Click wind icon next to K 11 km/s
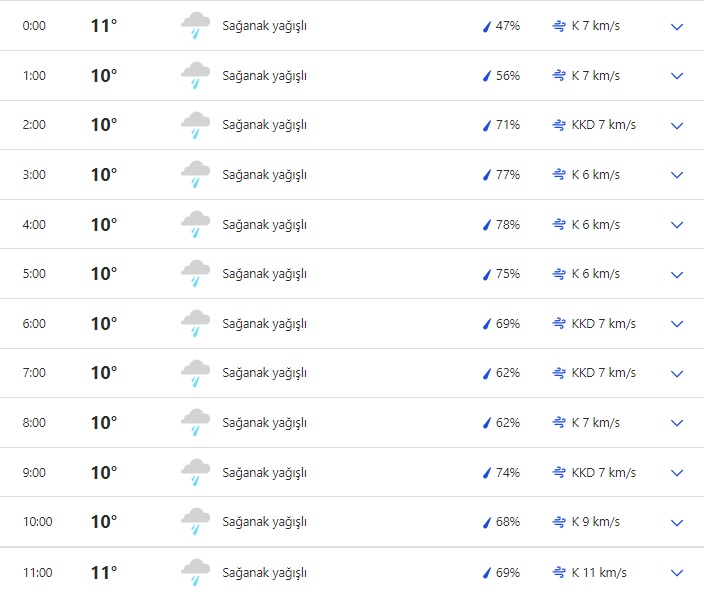 pyautogui.click(x=559, y=573)
